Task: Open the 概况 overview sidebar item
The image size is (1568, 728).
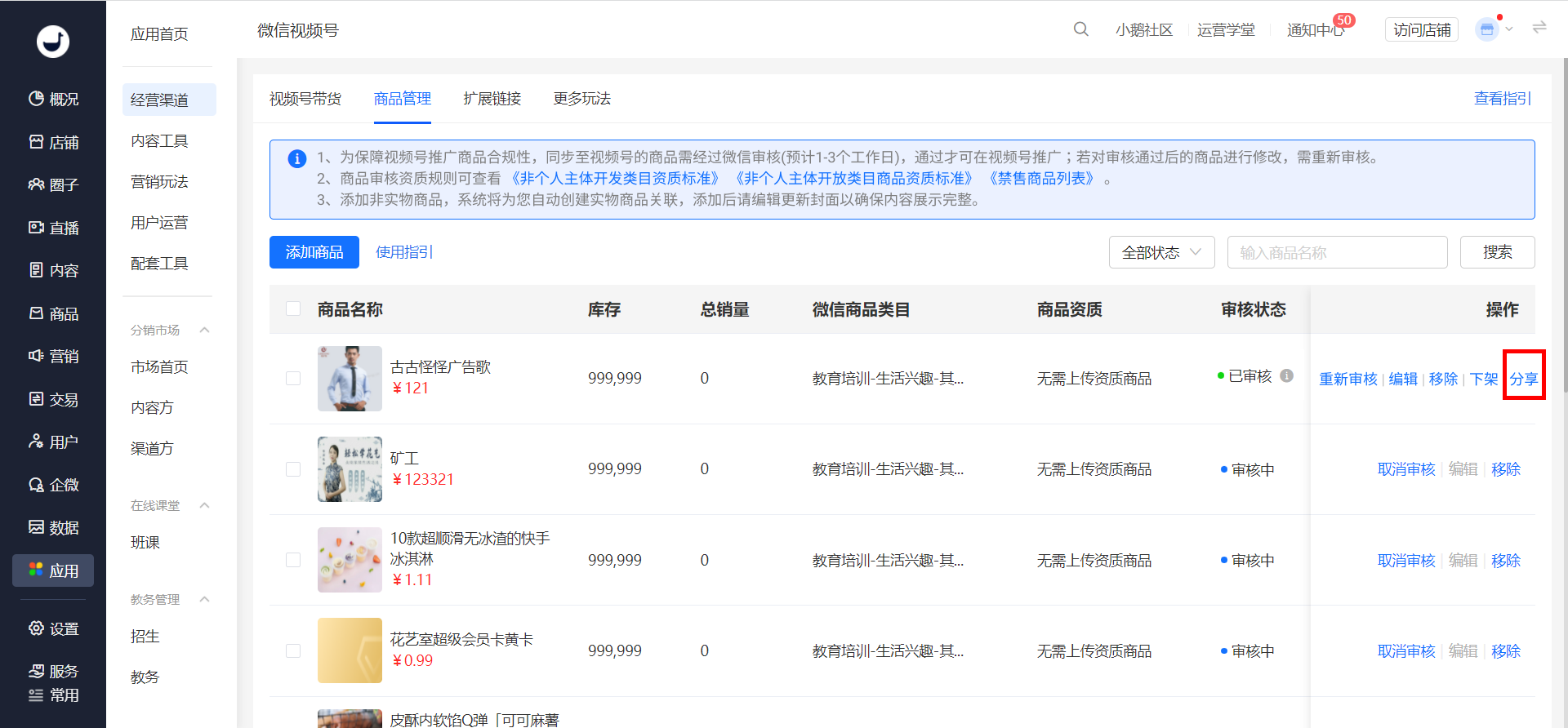Action: (x=53, y=100)
